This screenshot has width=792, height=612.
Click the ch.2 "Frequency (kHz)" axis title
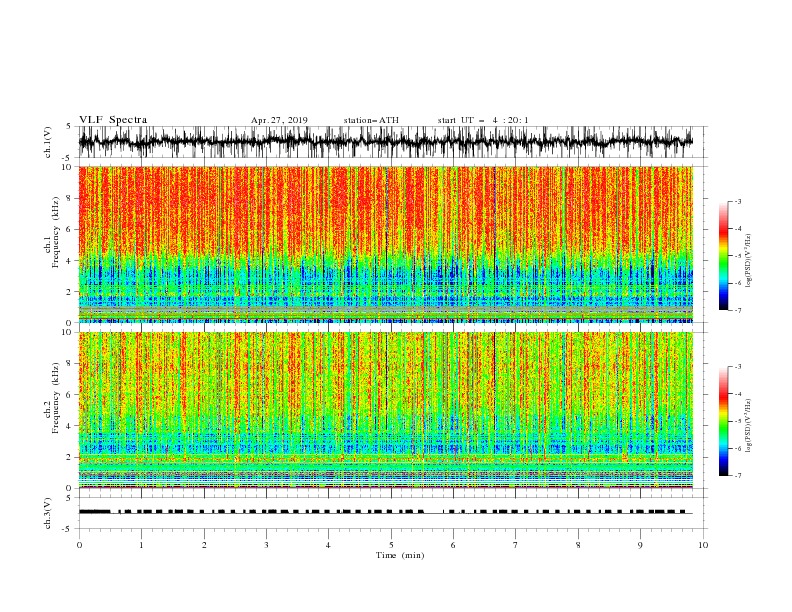tap(56, 398)
